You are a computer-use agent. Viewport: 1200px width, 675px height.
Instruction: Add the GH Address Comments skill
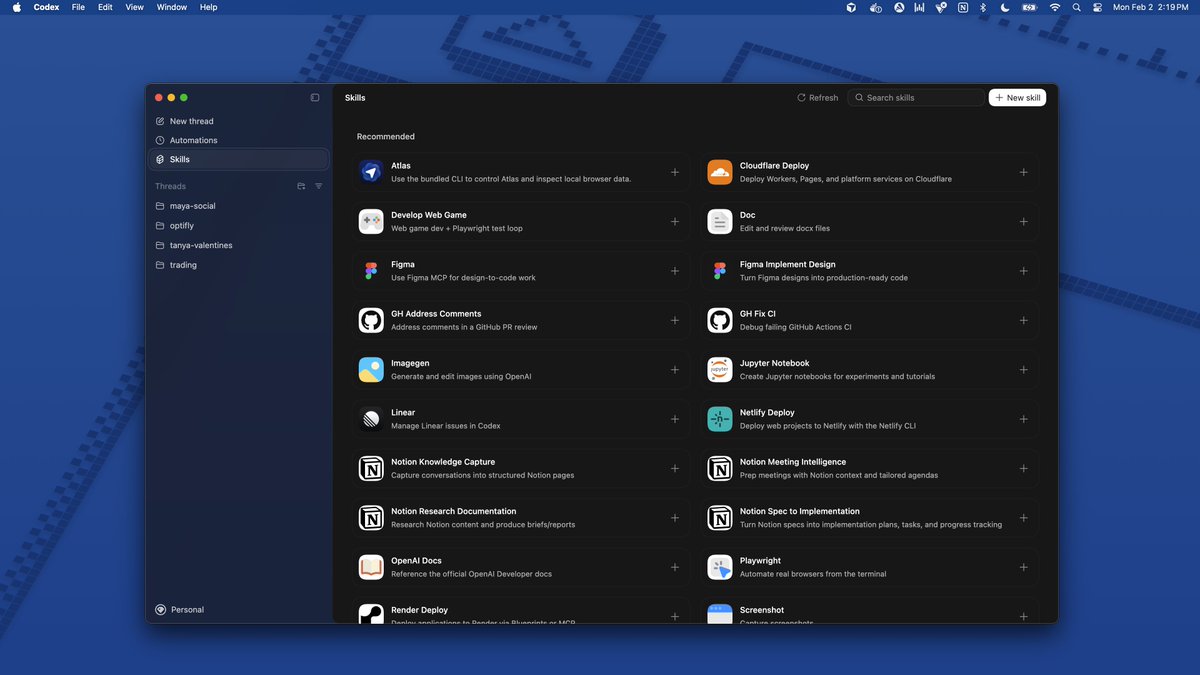tap(675, 320)
